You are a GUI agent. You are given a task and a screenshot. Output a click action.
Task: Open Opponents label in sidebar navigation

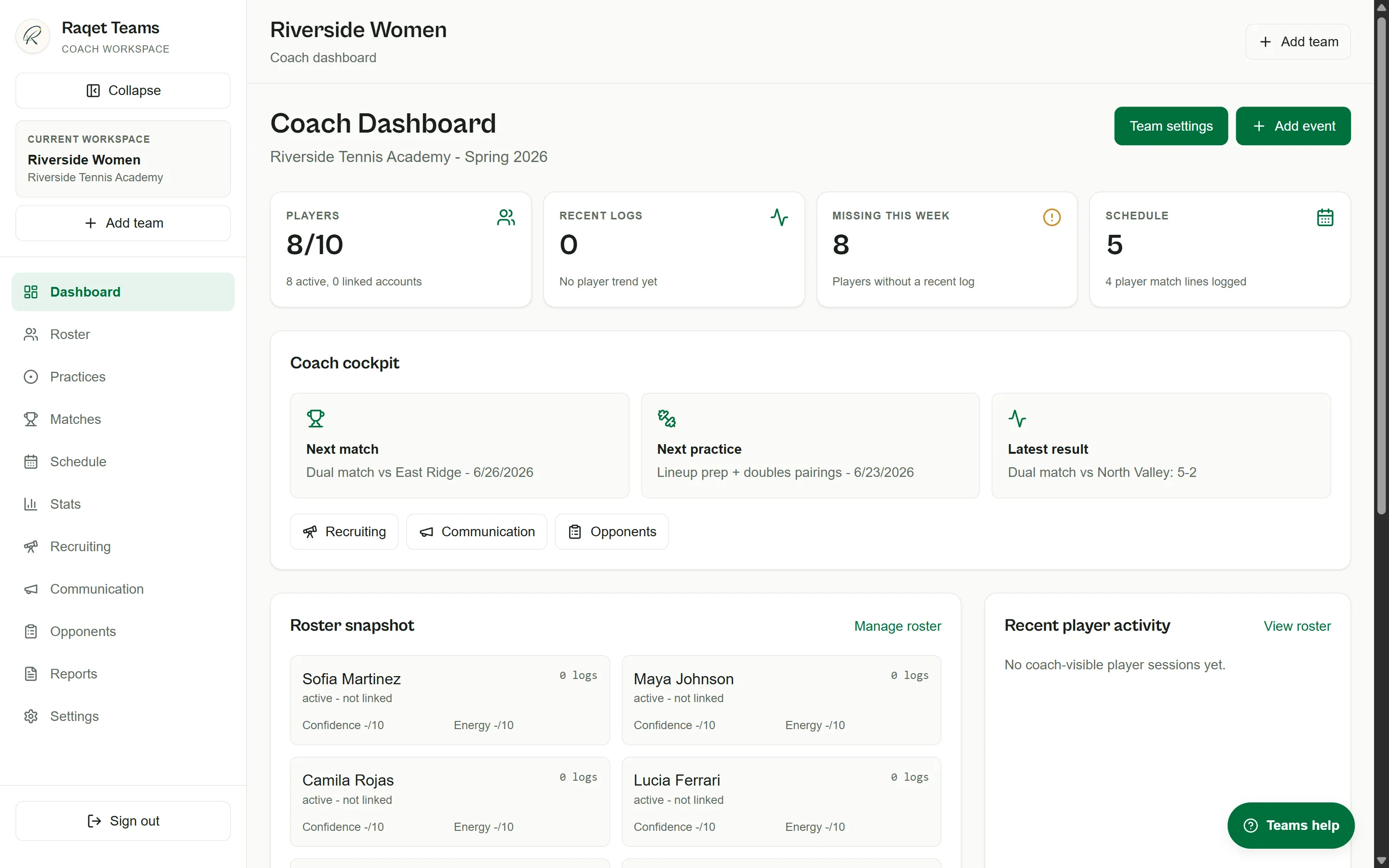(x=83, y=632)
